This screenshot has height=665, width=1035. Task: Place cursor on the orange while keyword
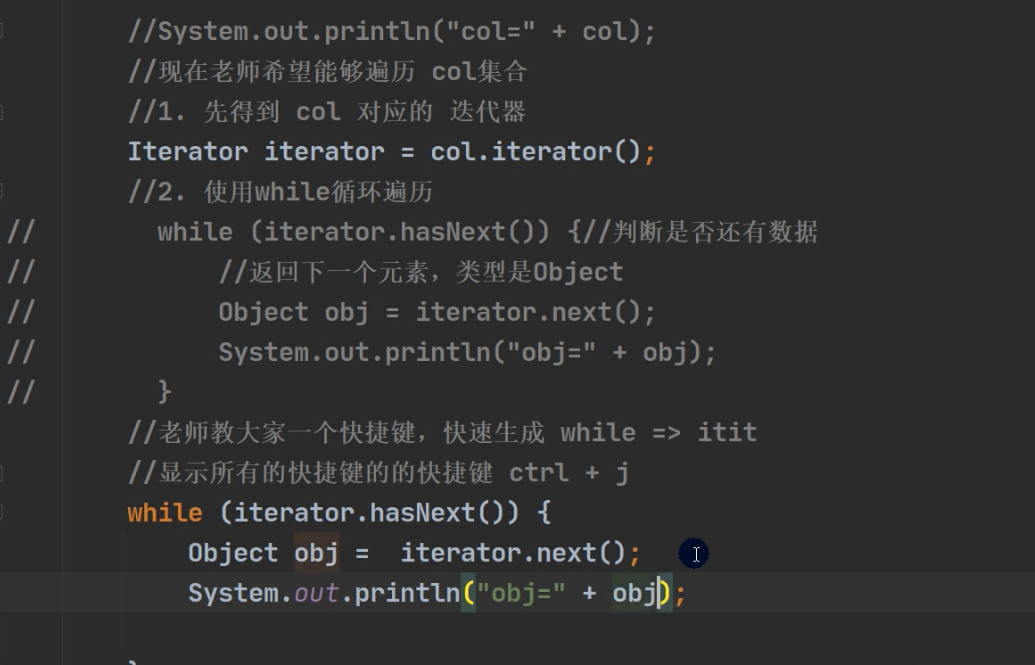click(164, 513)
